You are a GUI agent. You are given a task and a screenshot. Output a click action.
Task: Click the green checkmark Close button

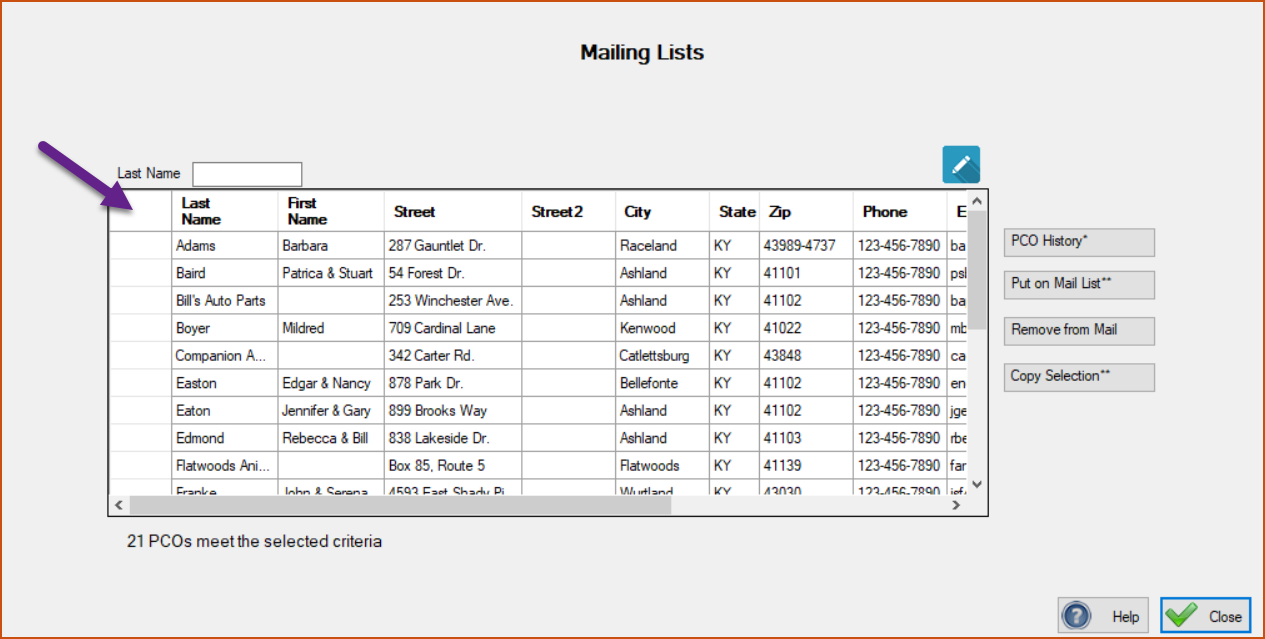[x=1205, y=616]
